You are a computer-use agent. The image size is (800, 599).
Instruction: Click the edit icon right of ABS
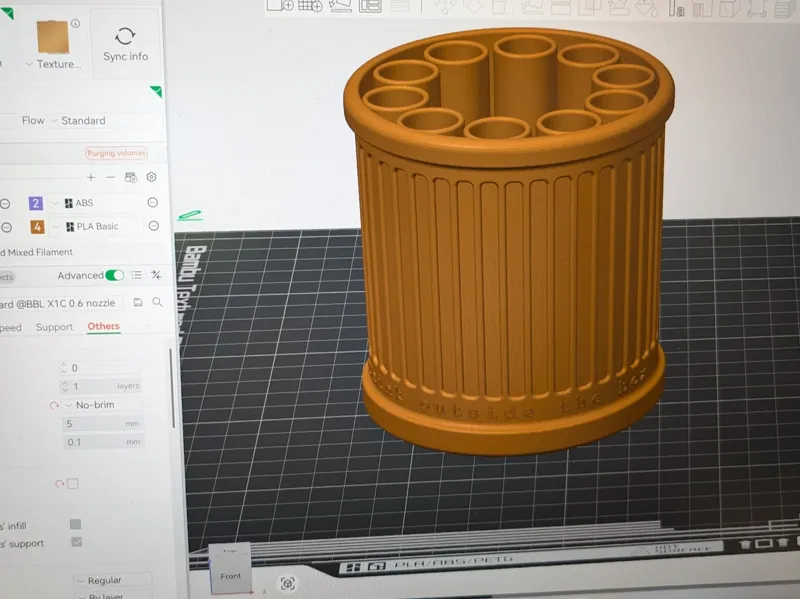click(153, 203)
